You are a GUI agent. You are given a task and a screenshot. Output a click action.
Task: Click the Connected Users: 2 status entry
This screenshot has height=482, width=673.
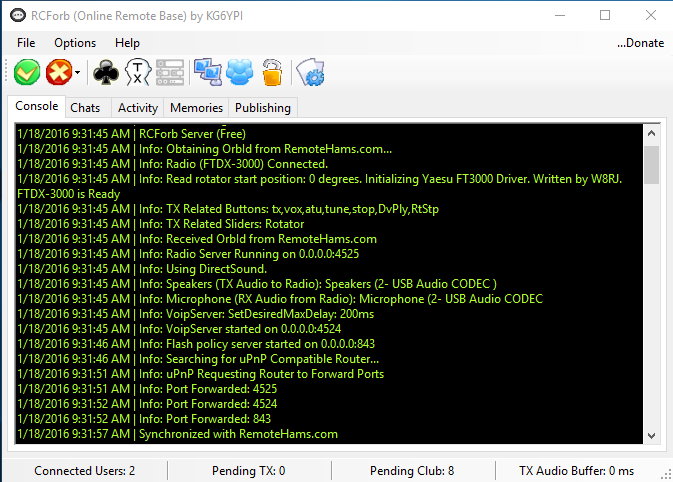click(x=85, y=471)
